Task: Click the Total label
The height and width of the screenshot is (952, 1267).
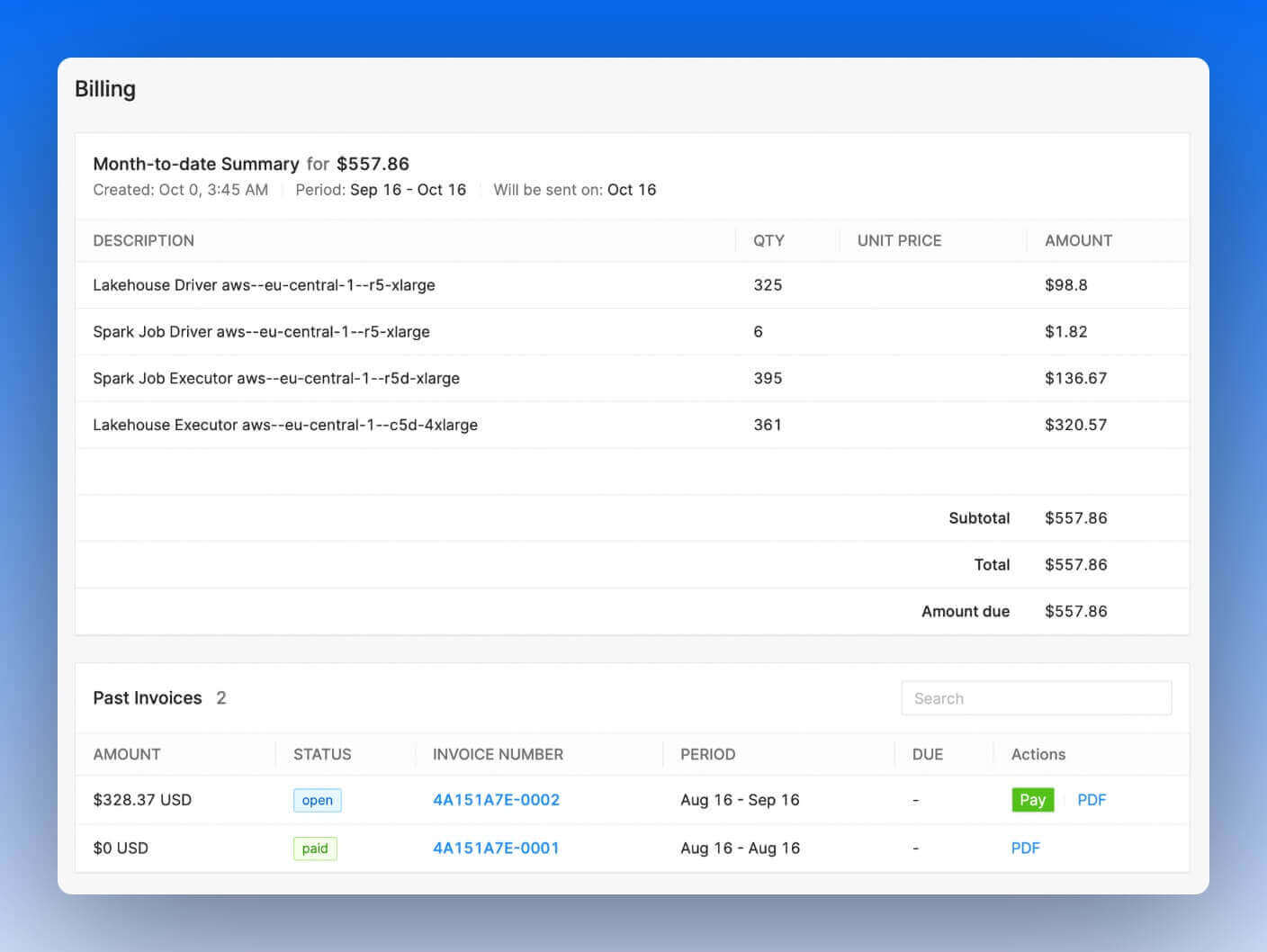Action: [x=992, y=565]
